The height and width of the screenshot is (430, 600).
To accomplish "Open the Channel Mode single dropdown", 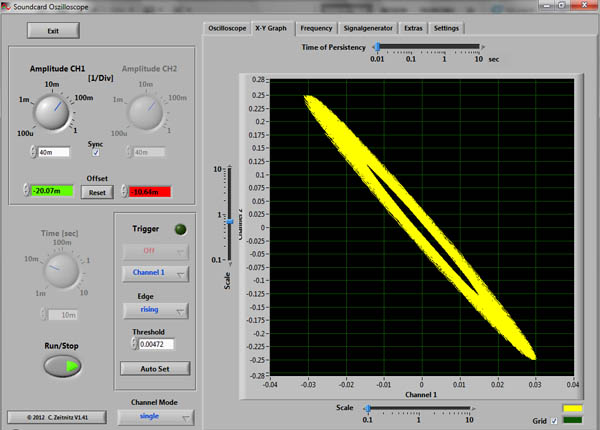I will pos(153,417).
